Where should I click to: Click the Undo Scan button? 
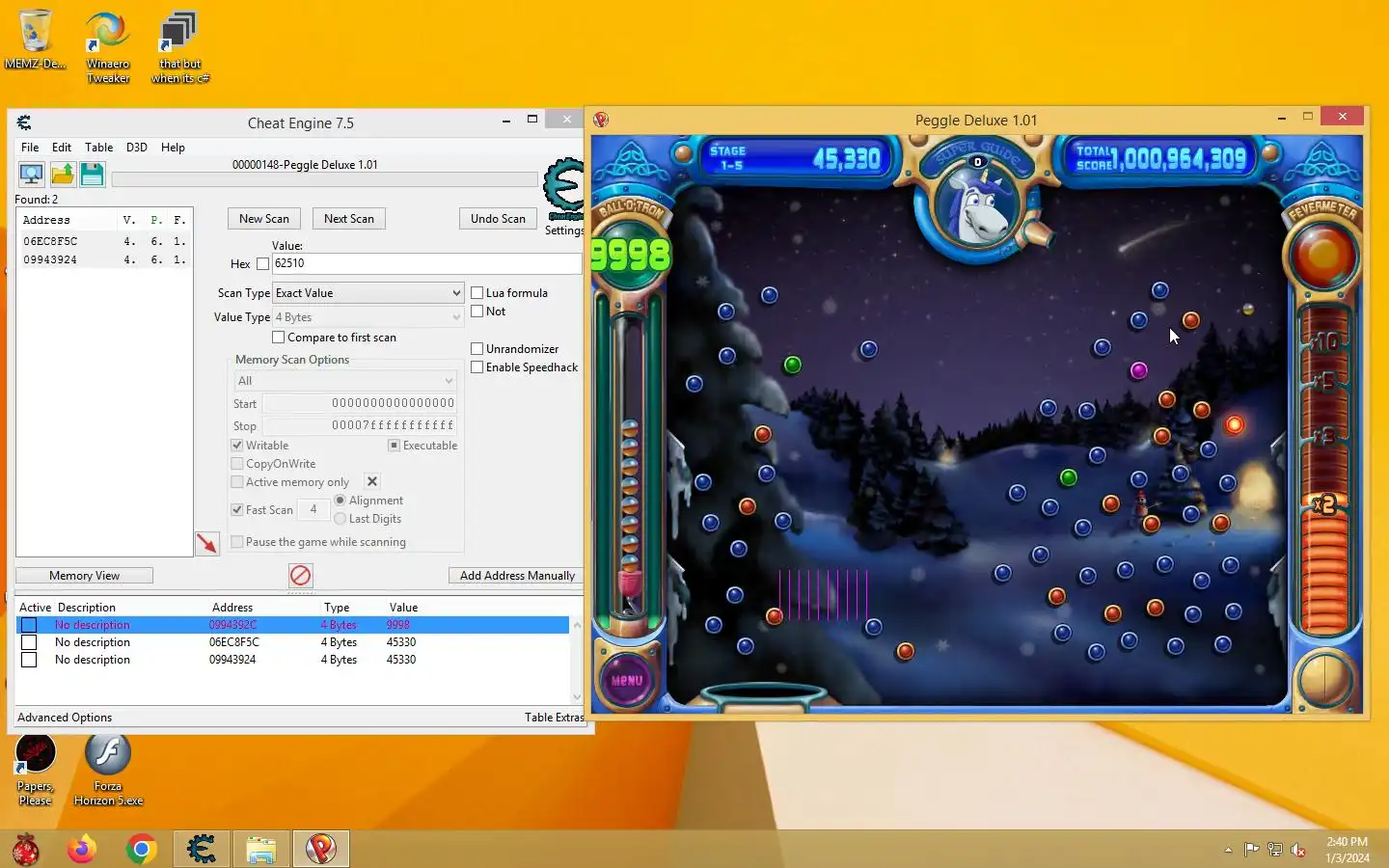point(498,219)
